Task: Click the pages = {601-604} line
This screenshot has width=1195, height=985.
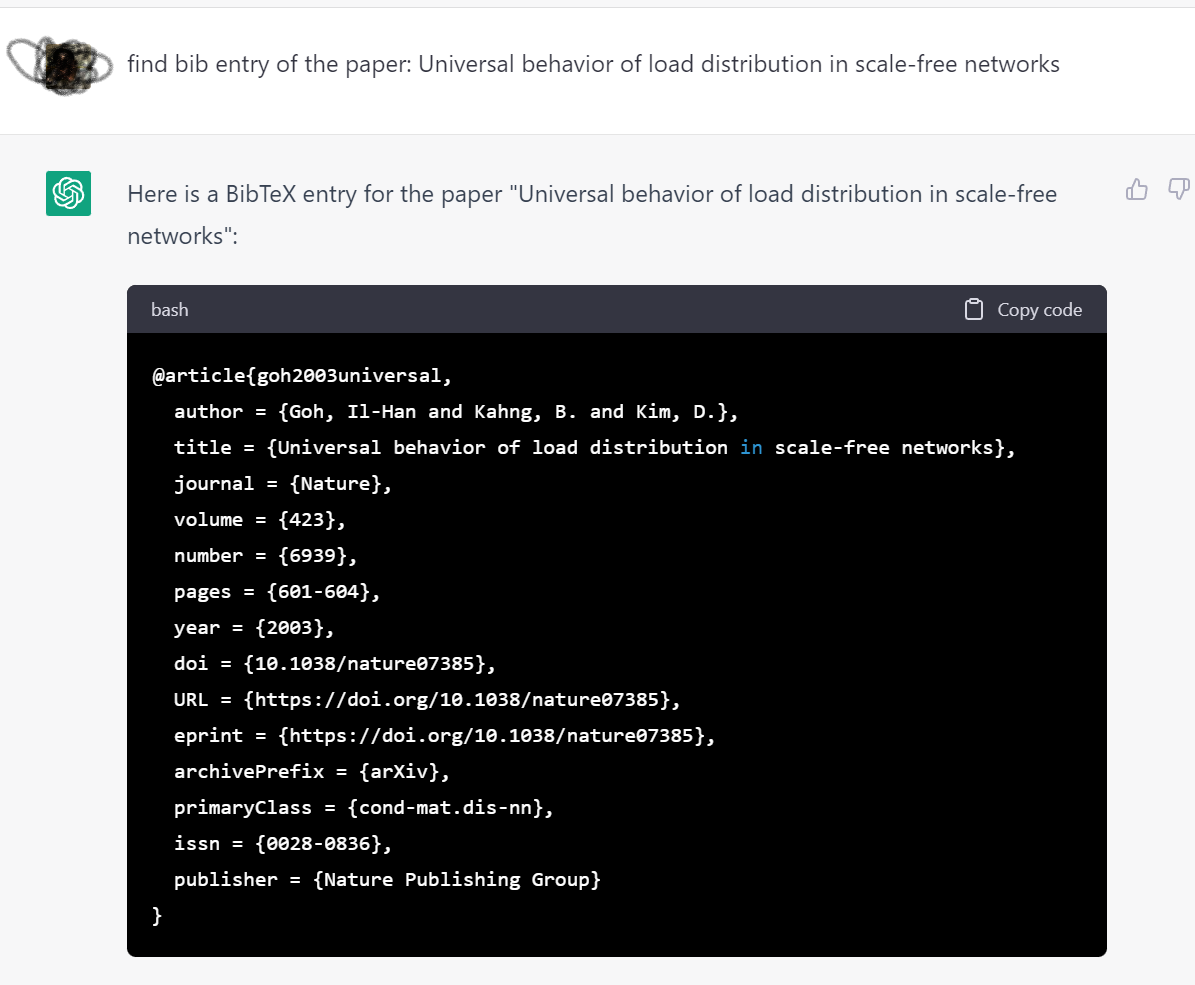Action: pos(277,592)
